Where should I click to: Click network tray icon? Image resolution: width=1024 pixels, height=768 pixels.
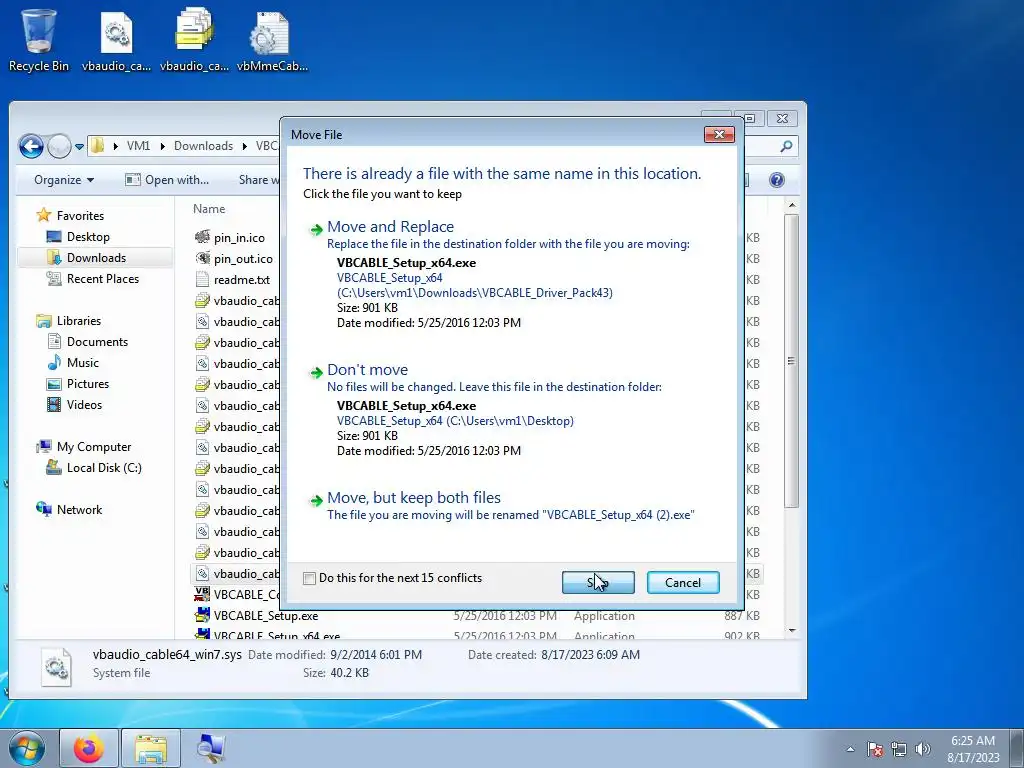pos(899,749)
